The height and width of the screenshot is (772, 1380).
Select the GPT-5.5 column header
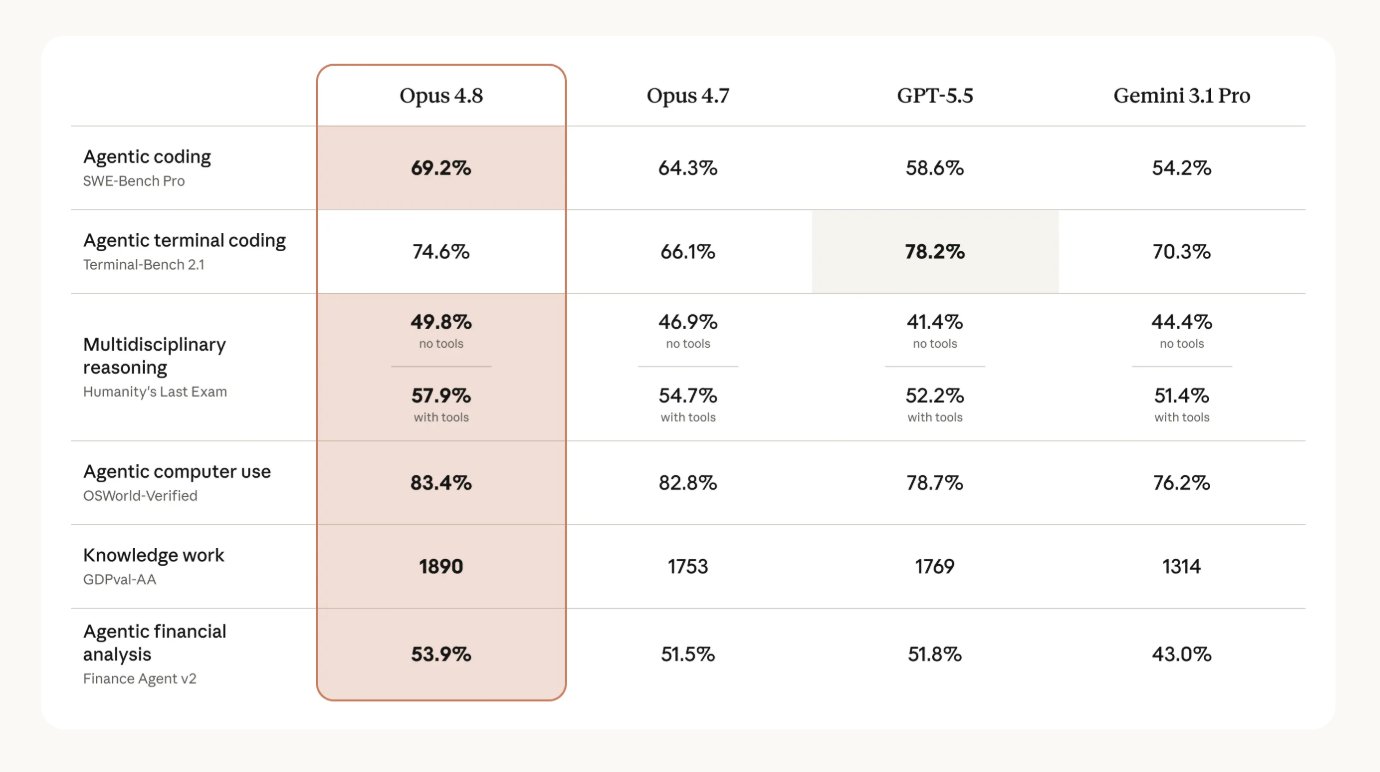[x=935, y=96]
